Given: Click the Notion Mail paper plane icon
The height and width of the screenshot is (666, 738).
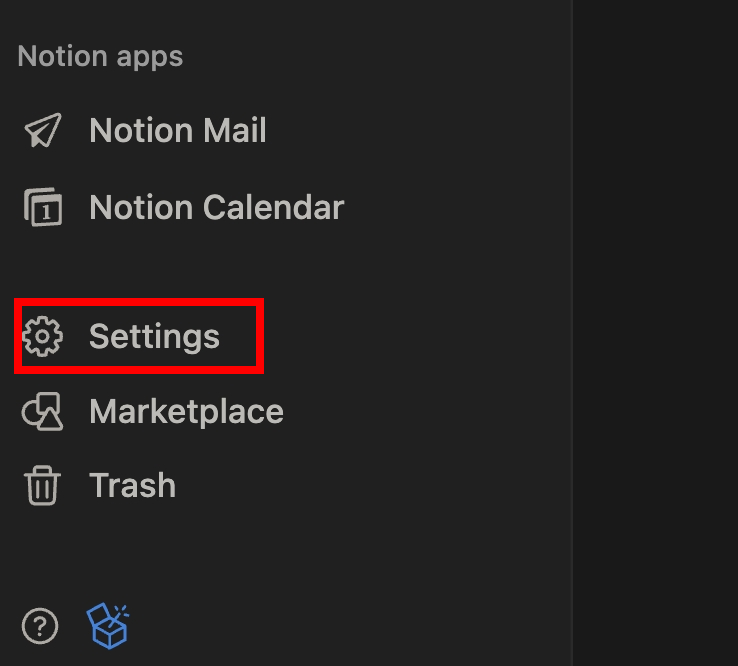Looking at the screenshot, I should tap(42, 131).
